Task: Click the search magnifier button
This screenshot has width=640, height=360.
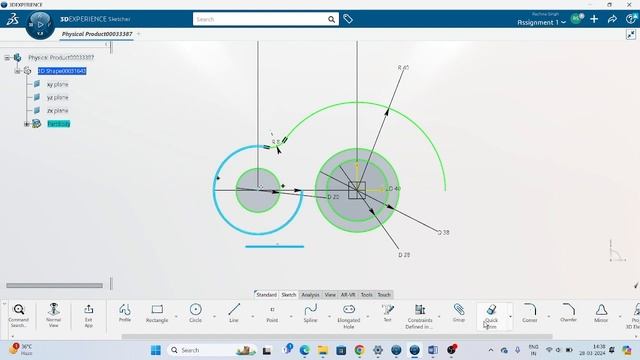Action: coord(331,19)
